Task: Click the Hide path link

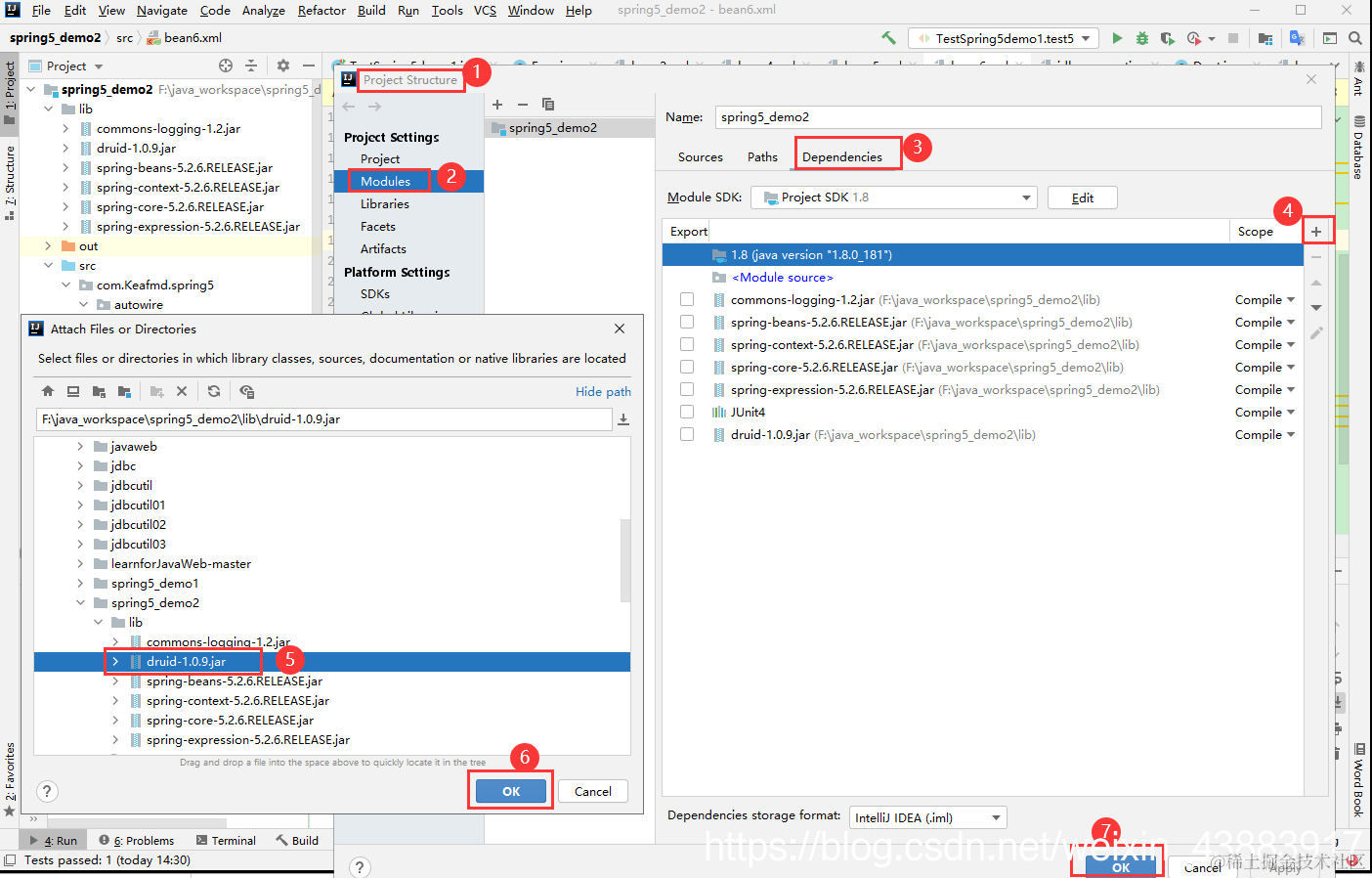Action: [x=603, y=391]
